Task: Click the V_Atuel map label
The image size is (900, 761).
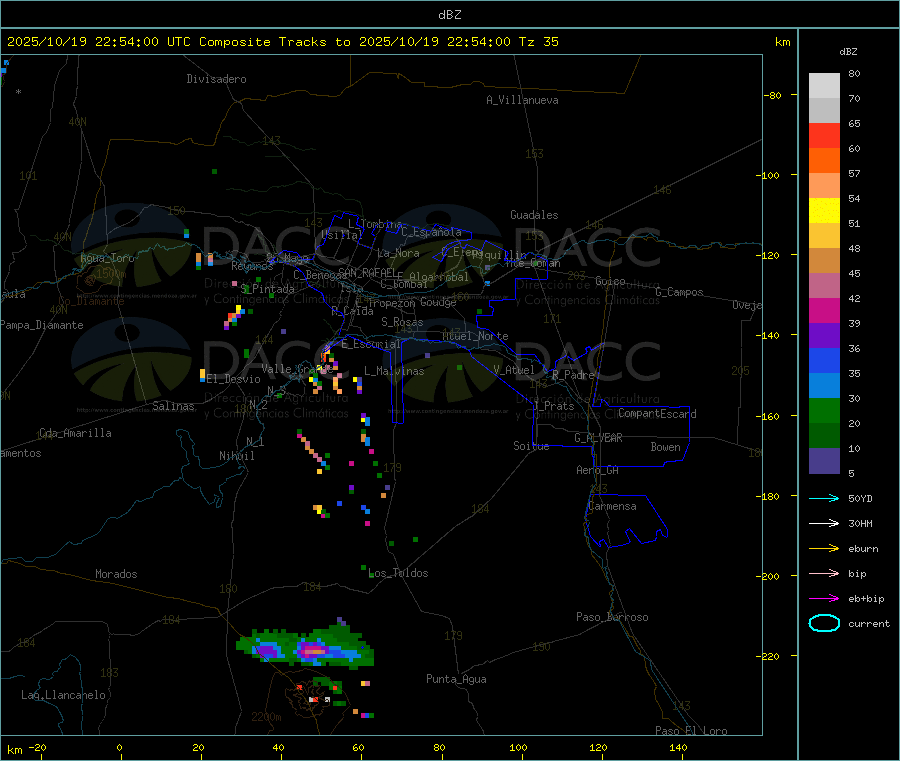Action: click(514, 370)
